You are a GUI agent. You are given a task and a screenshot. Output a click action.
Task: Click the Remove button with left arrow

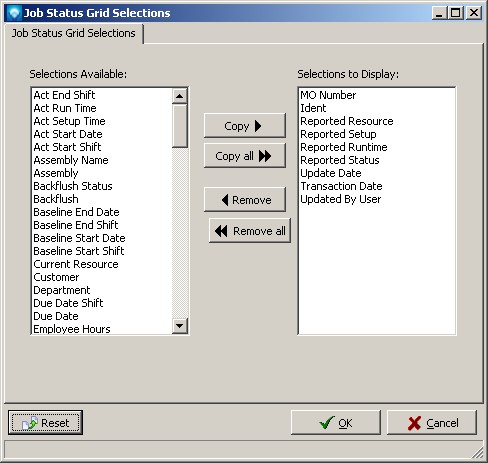(x=245, y=200)
